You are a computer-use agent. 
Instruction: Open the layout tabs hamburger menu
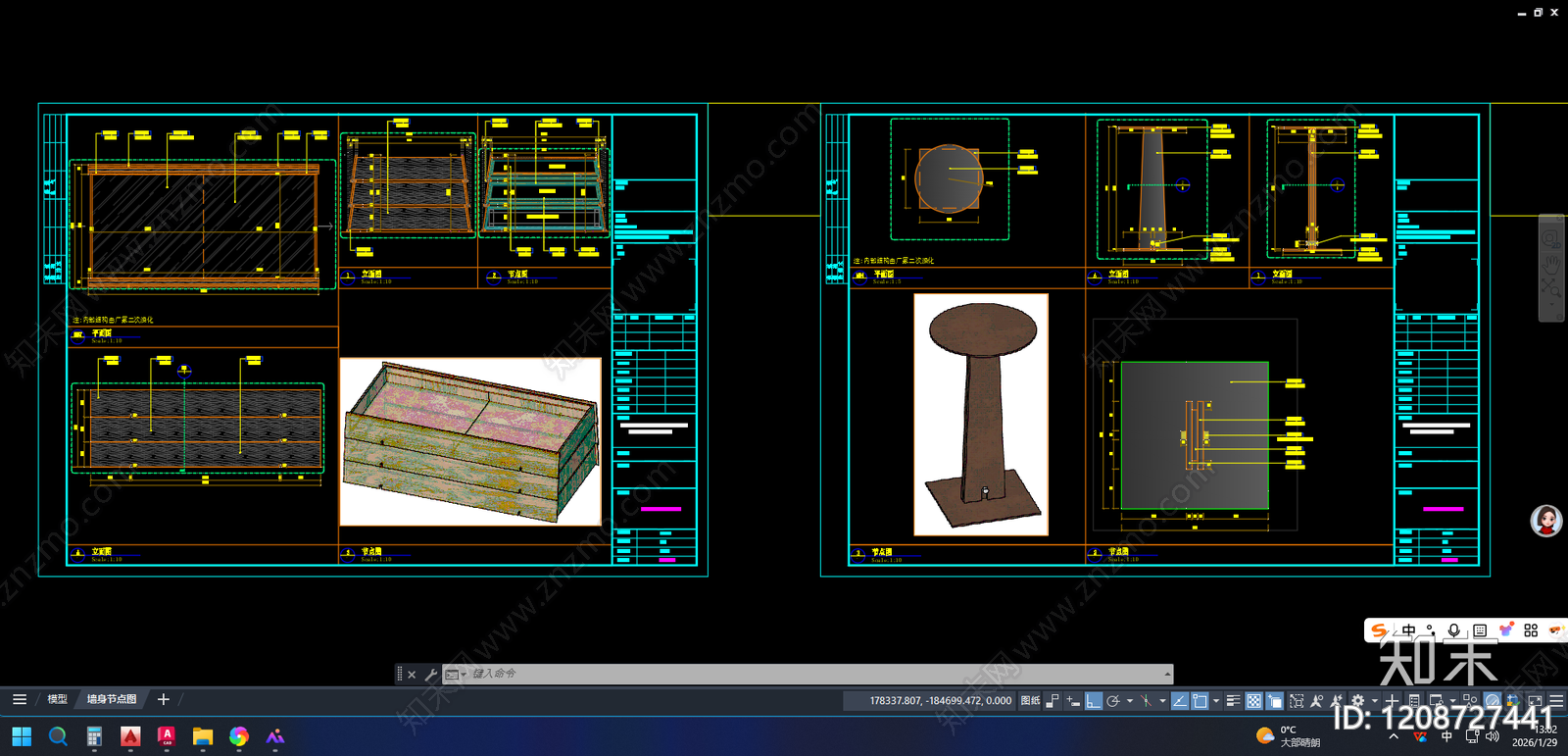click(x=20, y=699)
